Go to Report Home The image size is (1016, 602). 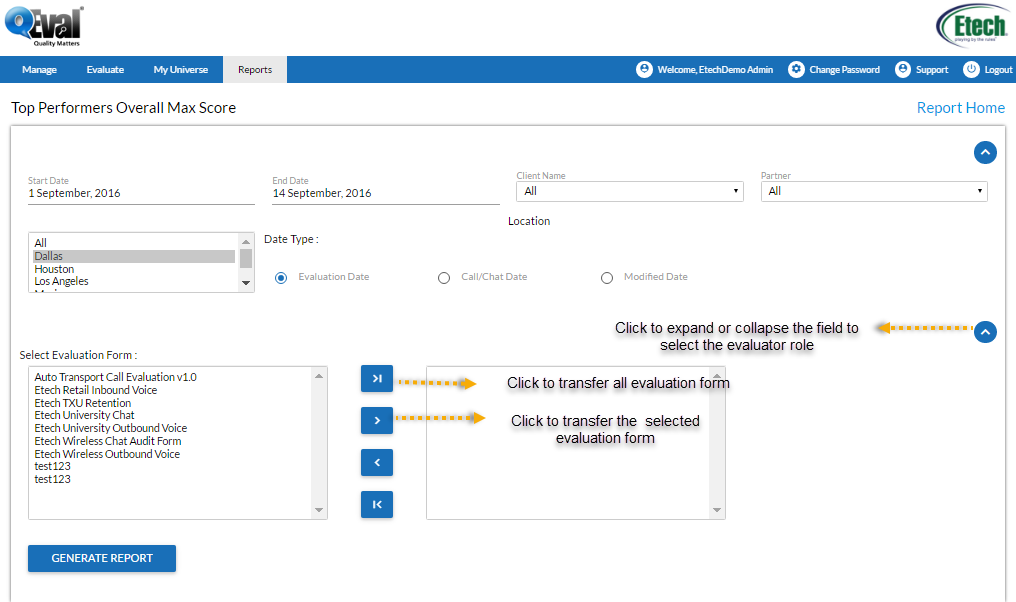960,107
